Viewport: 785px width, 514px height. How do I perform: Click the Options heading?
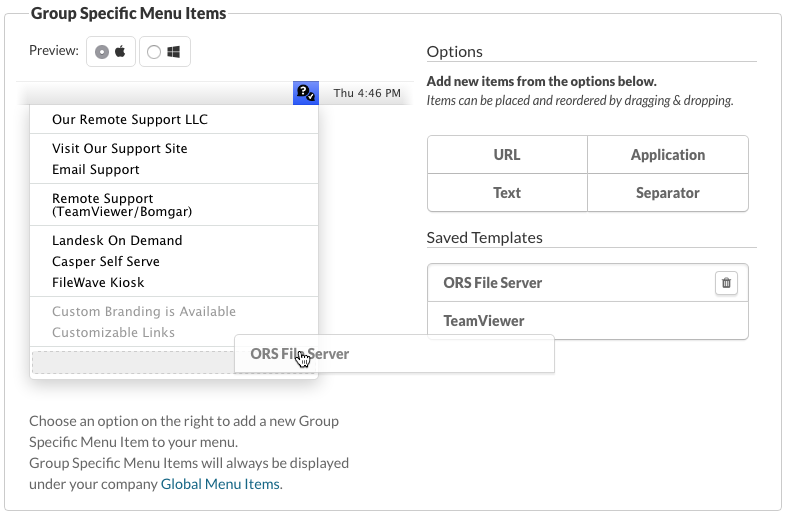(455, 52)
